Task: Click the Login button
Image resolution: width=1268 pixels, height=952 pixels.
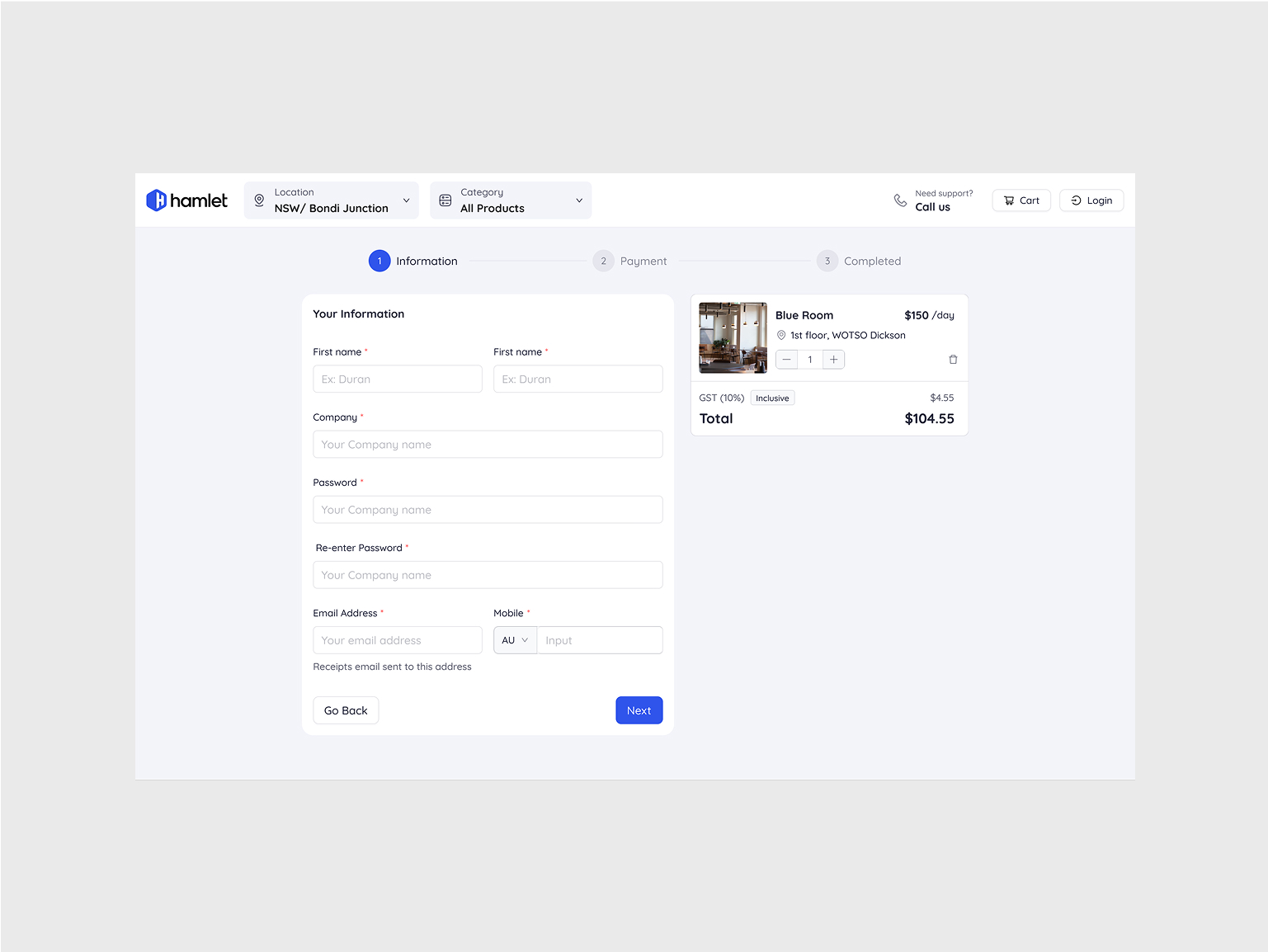Action: [1091, 200]
